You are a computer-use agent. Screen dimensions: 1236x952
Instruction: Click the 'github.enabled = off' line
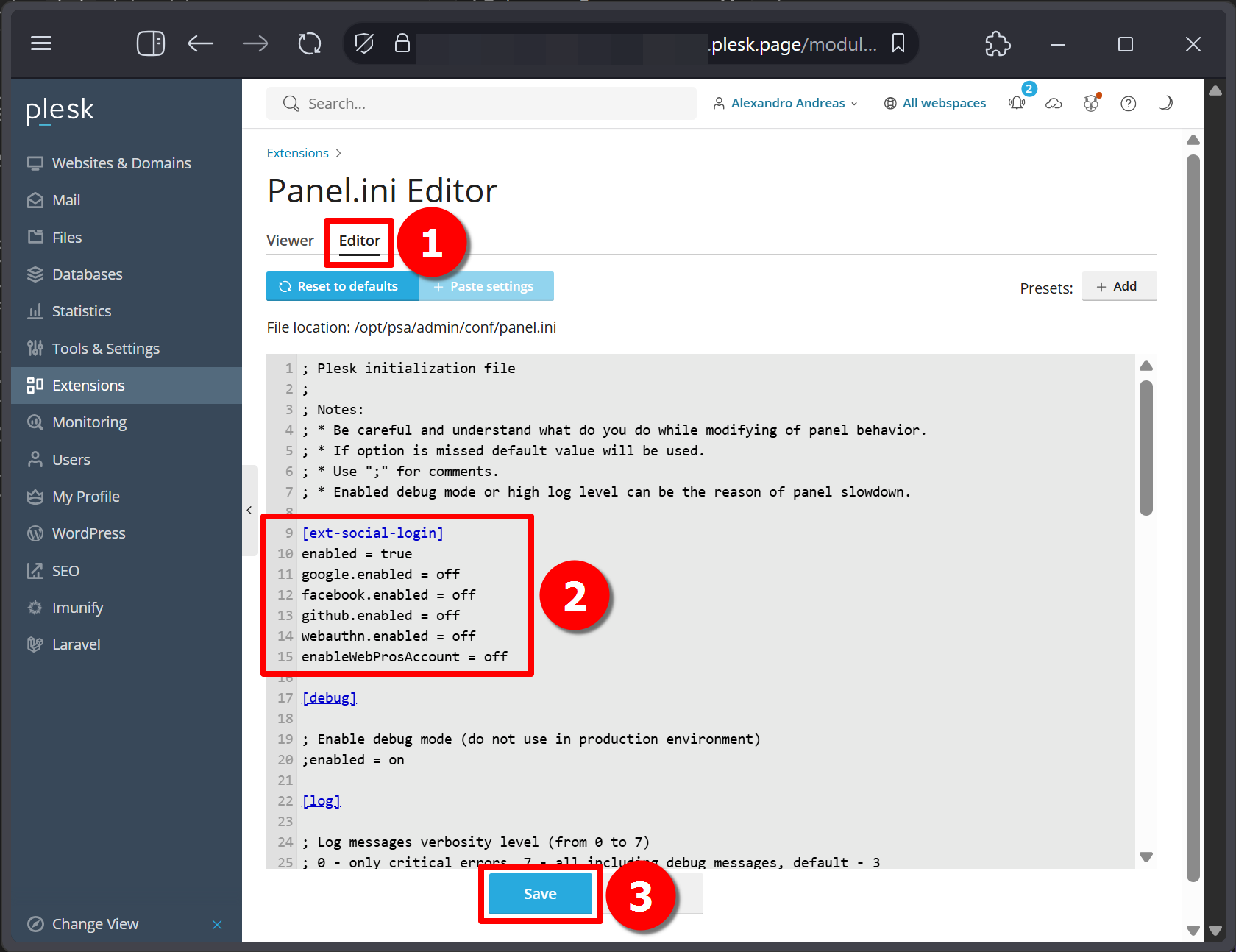380,615
